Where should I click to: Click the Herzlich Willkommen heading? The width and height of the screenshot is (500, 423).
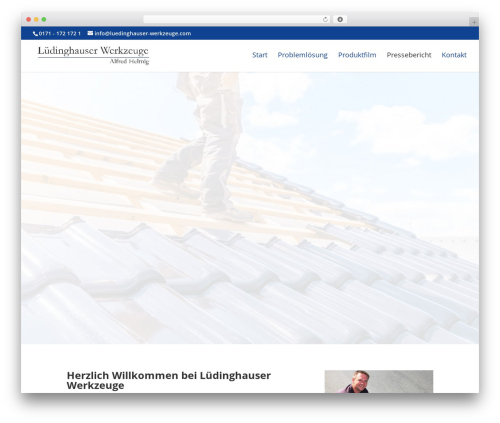point(169,380)
